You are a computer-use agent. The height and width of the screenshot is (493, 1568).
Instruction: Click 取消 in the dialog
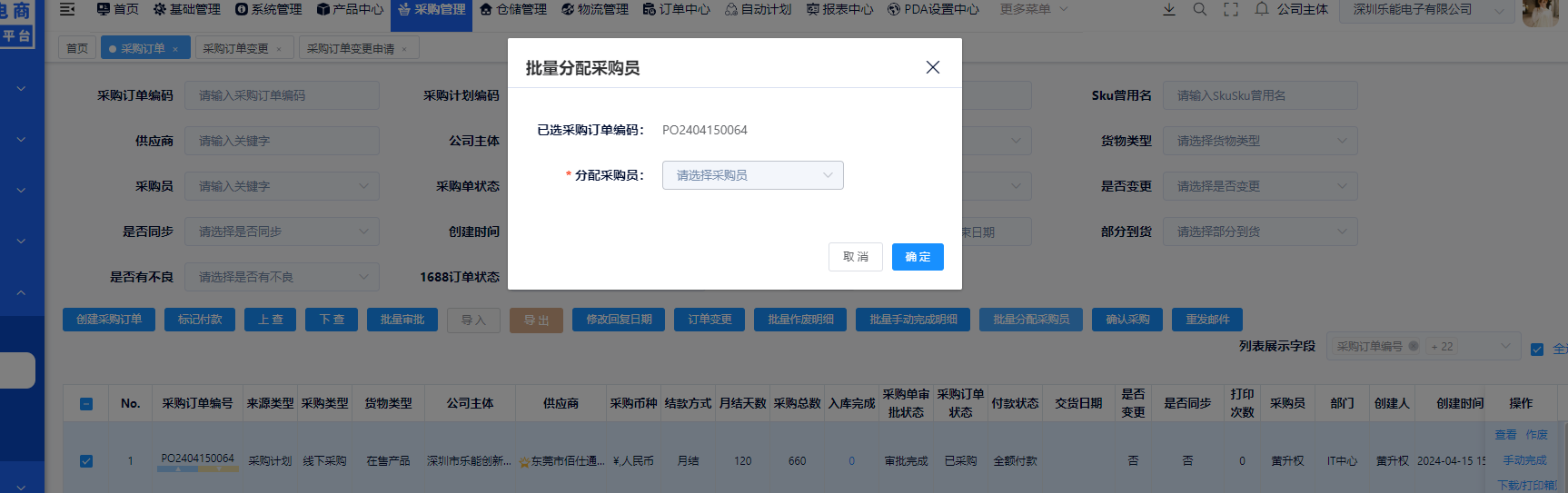pyautogui.click(x=856, y=257)
